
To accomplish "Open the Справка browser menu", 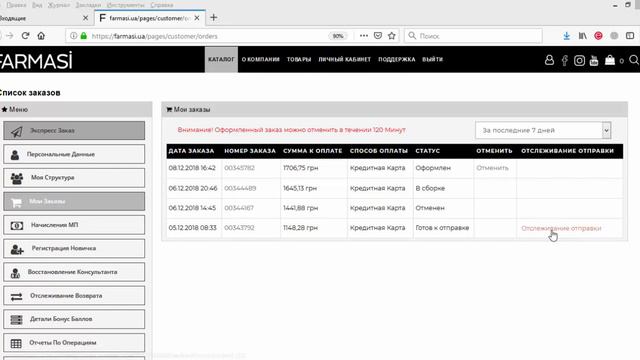I will click(162, 5).
